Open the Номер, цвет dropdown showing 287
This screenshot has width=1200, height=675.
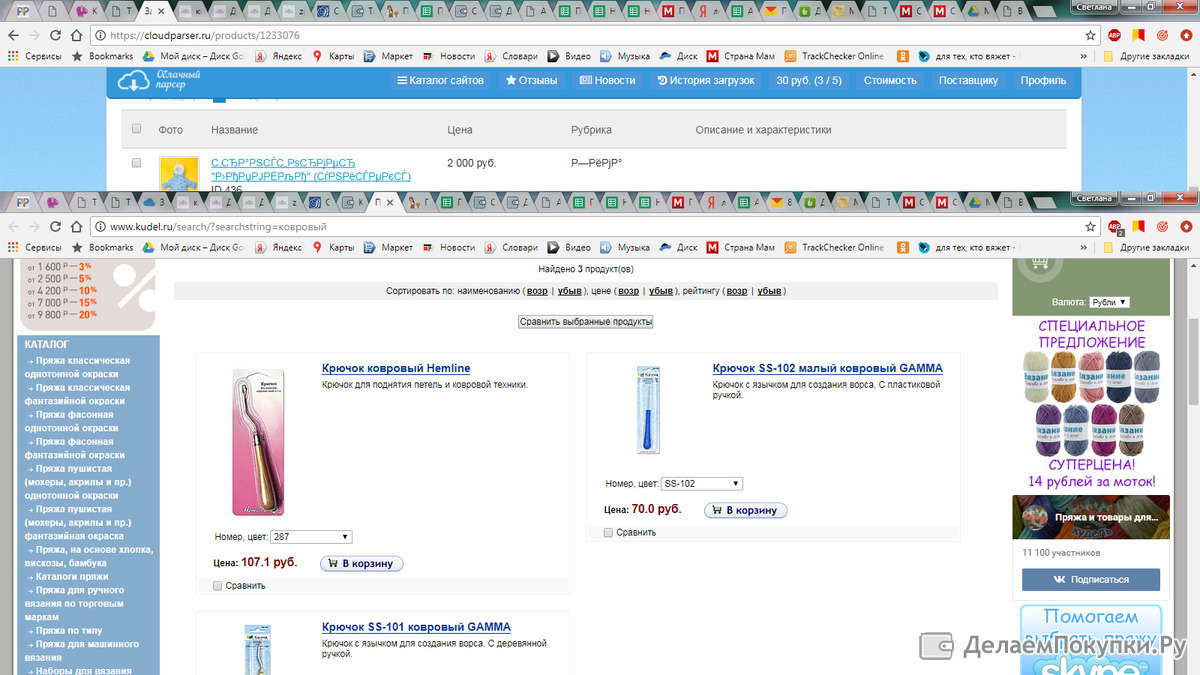pyautogui.click(x=311, y=537)
